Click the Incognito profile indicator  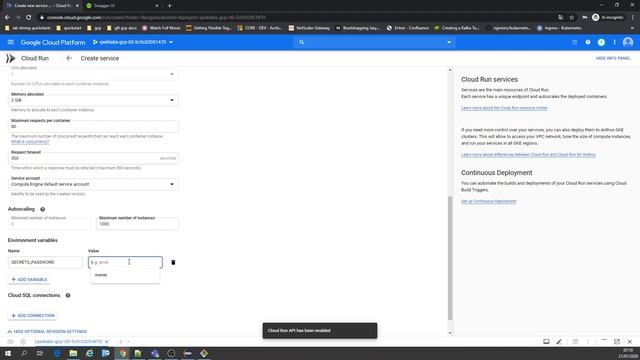click(x=608, y=17)
